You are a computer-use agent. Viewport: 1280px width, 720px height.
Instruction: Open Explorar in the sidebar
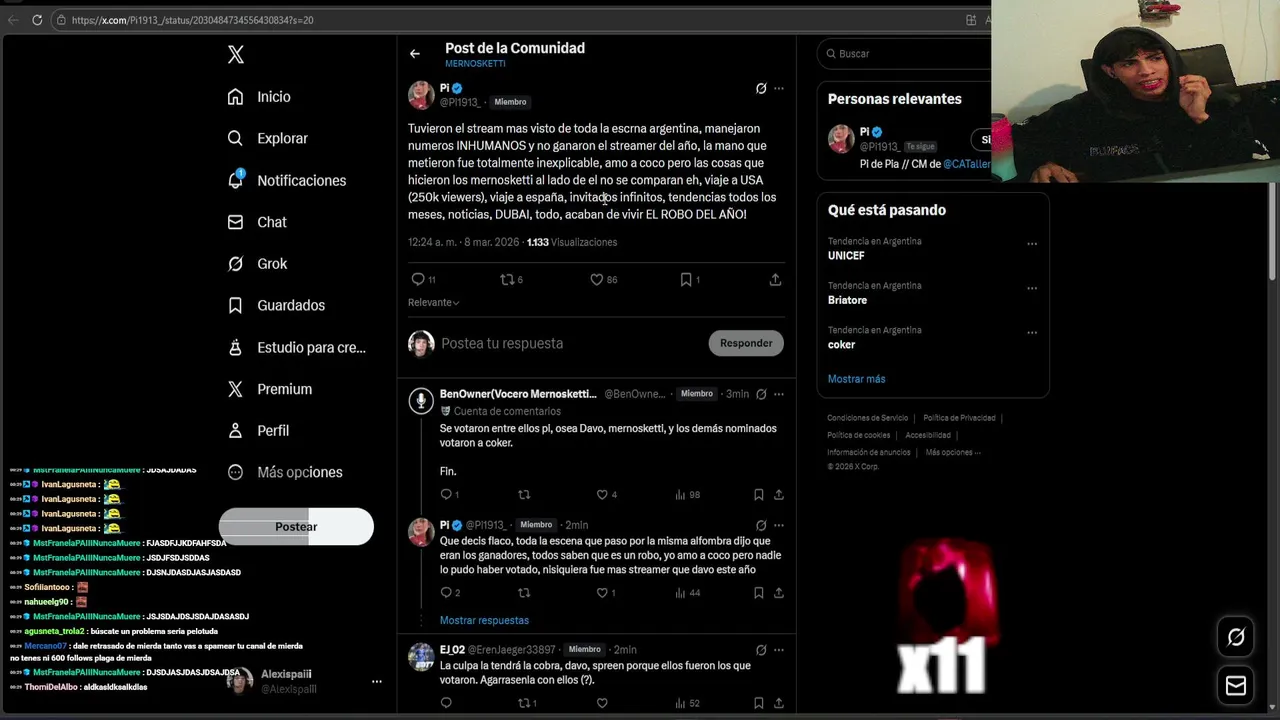tap(267, 139)
